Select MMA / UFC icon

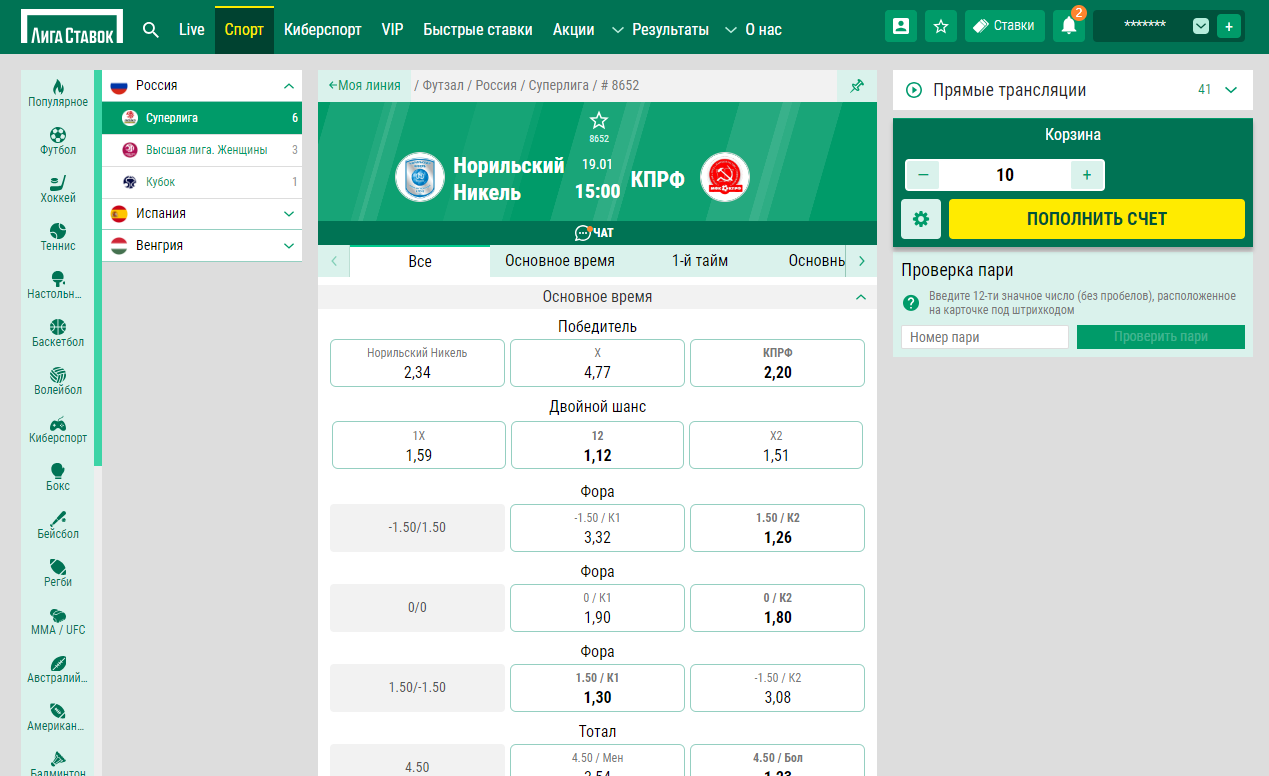pyautogui.click(x=58, y=614)
